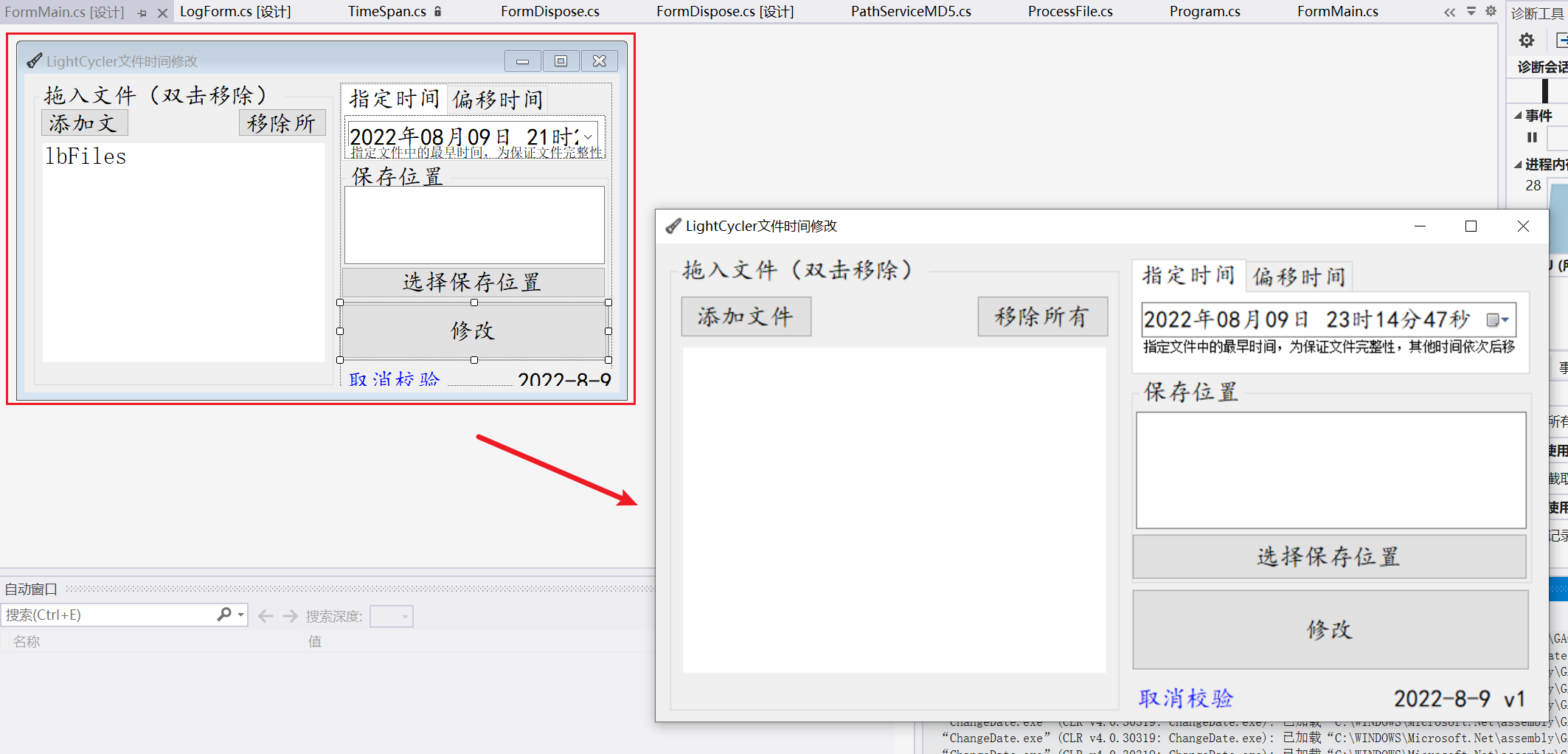
Task: Select the lbFiles list box in the designer
Action: (x=184, y=252)
